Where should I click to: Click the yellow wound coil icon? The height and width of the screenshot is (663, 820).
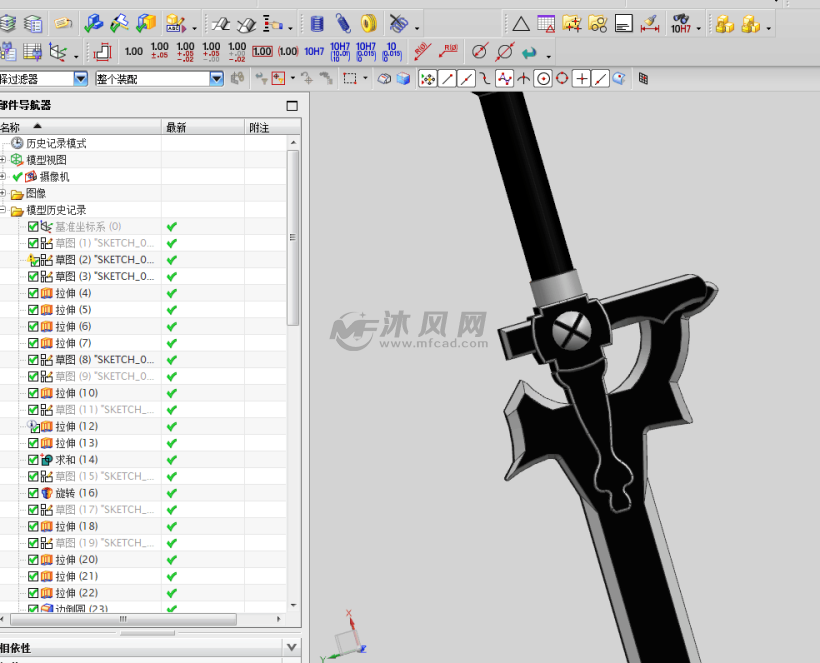(x=369, y=24)
